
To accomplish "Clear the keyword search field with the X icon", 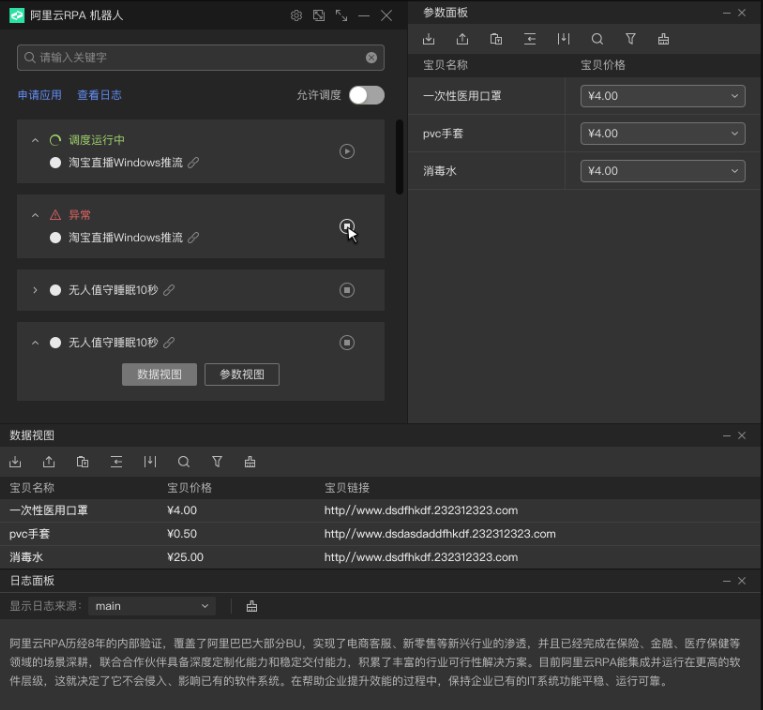I will tap(371, 58).
